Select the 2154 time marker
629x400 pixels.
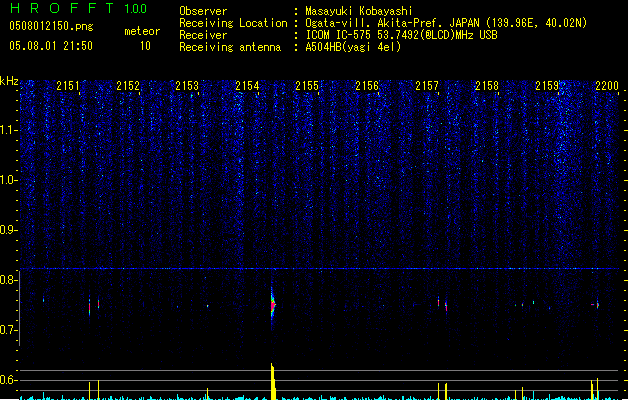(248, 87)
